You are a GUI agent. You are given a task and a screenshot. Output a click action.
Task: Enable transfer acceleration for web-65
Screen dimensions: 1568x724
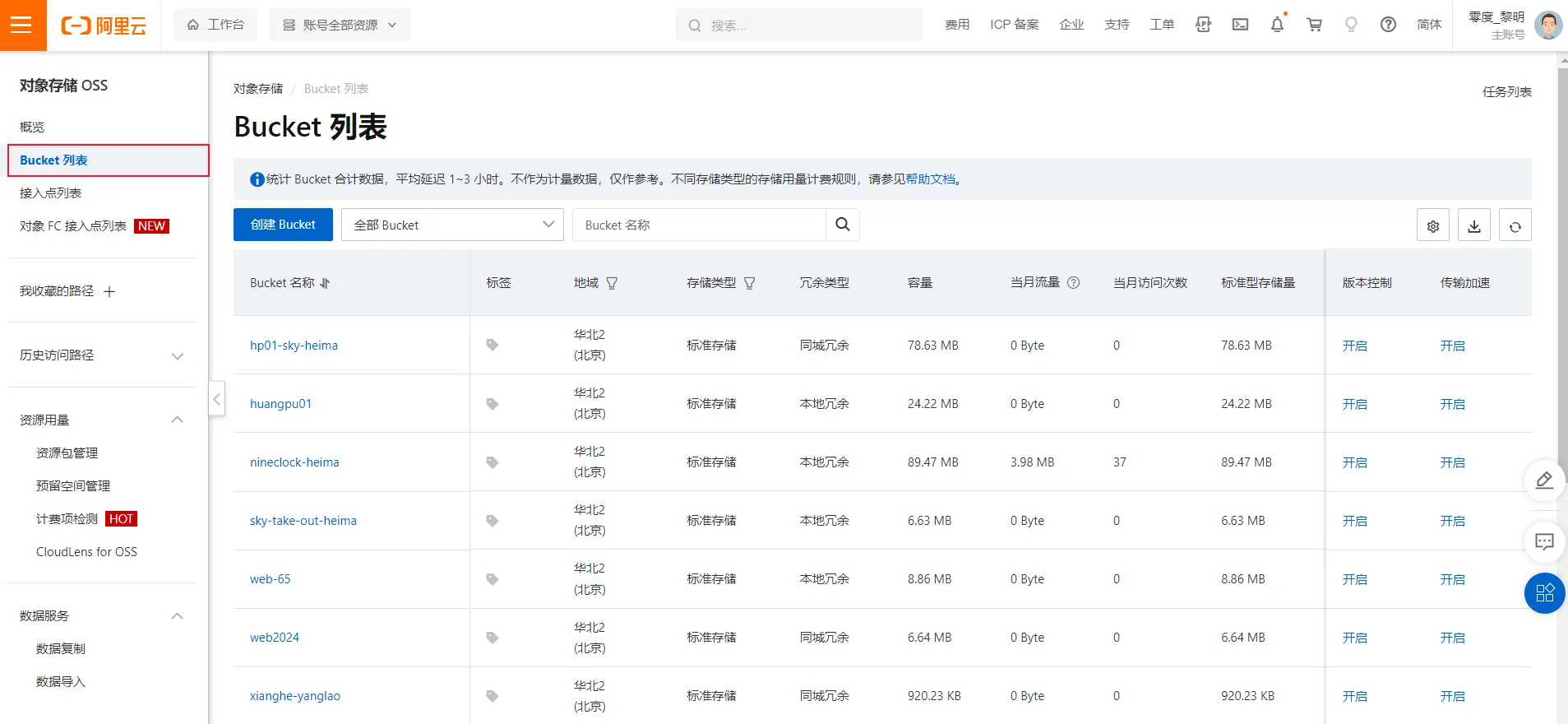(1452, 579)
